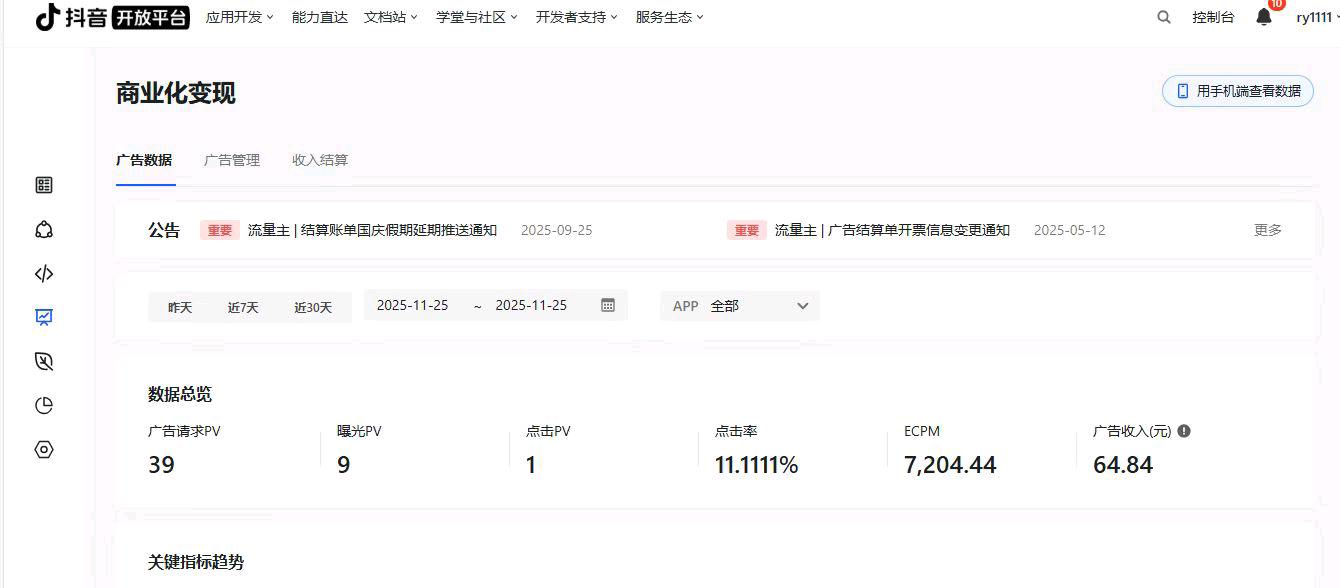Switch to the 广告管理 tab

click(231, 159)
